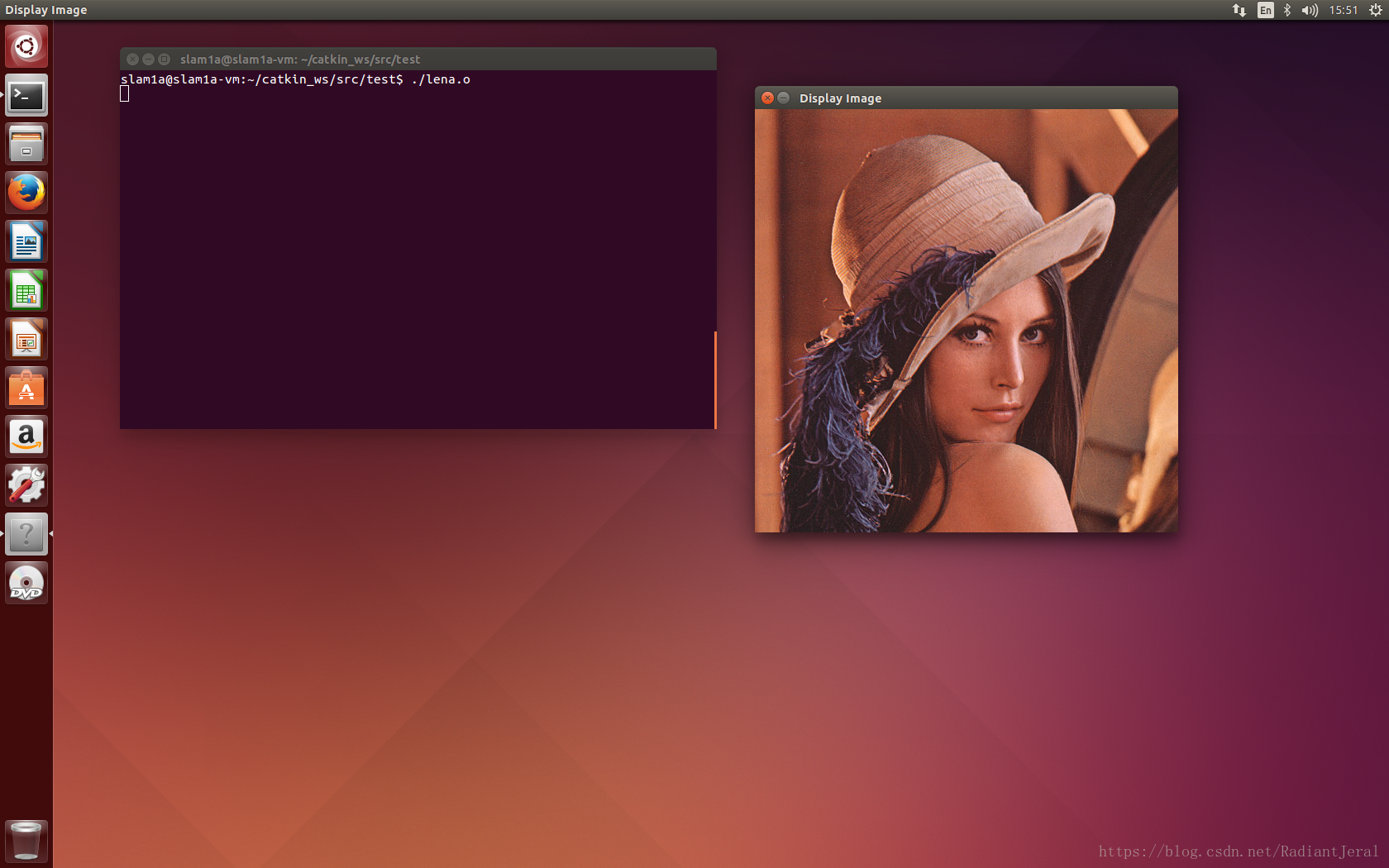
Task: Open LibreOffice Impress from the launcher
Action: (26, 339)
